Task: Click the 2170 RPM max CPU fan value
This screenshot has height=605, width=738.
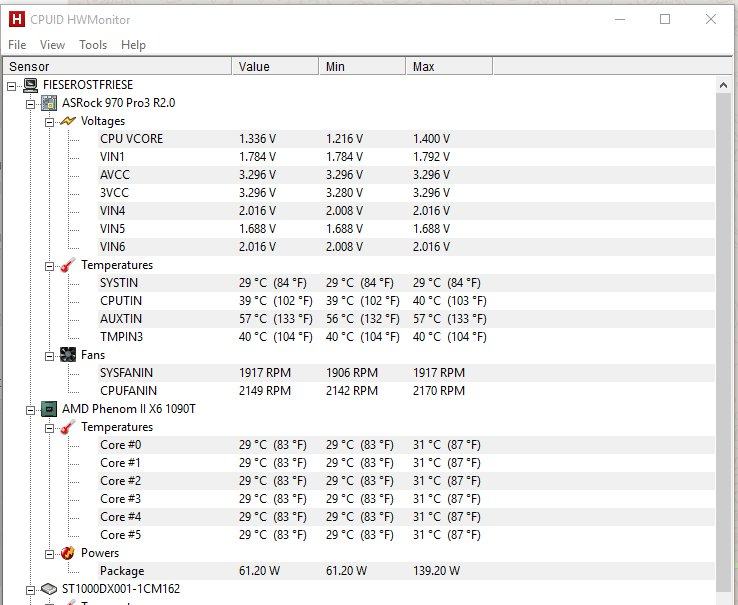Action: coord(439,391)
